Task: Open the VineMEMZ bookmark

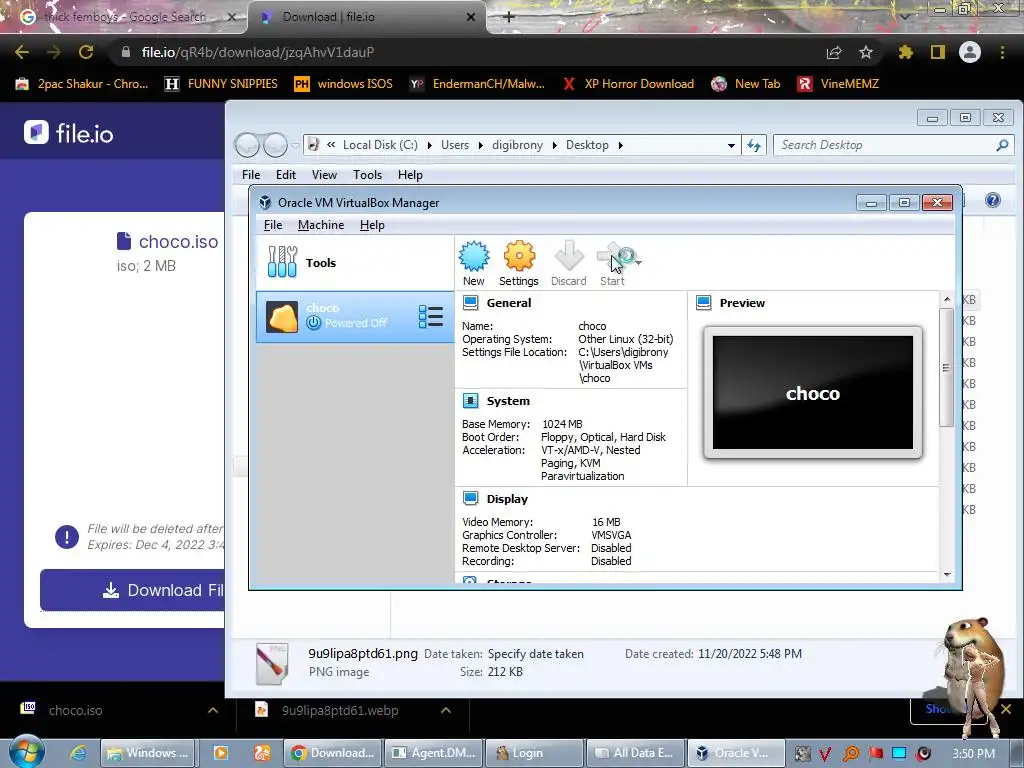Action: point(838,84)
